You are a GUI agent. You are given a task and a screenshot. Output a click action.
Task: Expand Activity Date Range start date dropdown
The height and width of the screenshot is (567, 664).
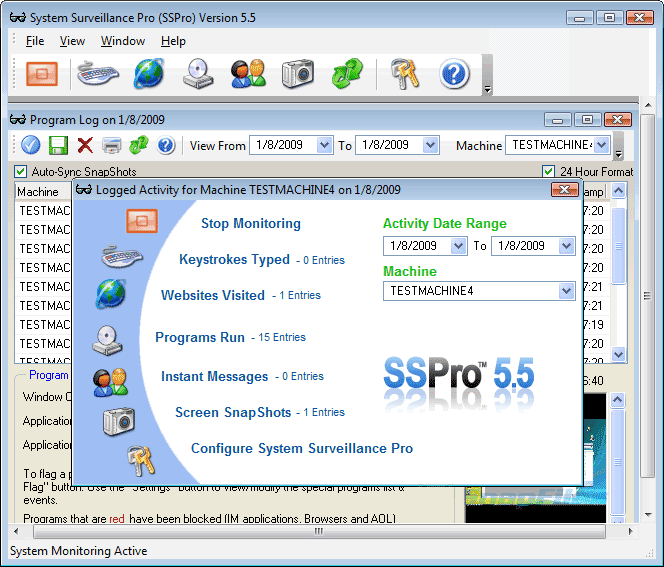point(458,246)
